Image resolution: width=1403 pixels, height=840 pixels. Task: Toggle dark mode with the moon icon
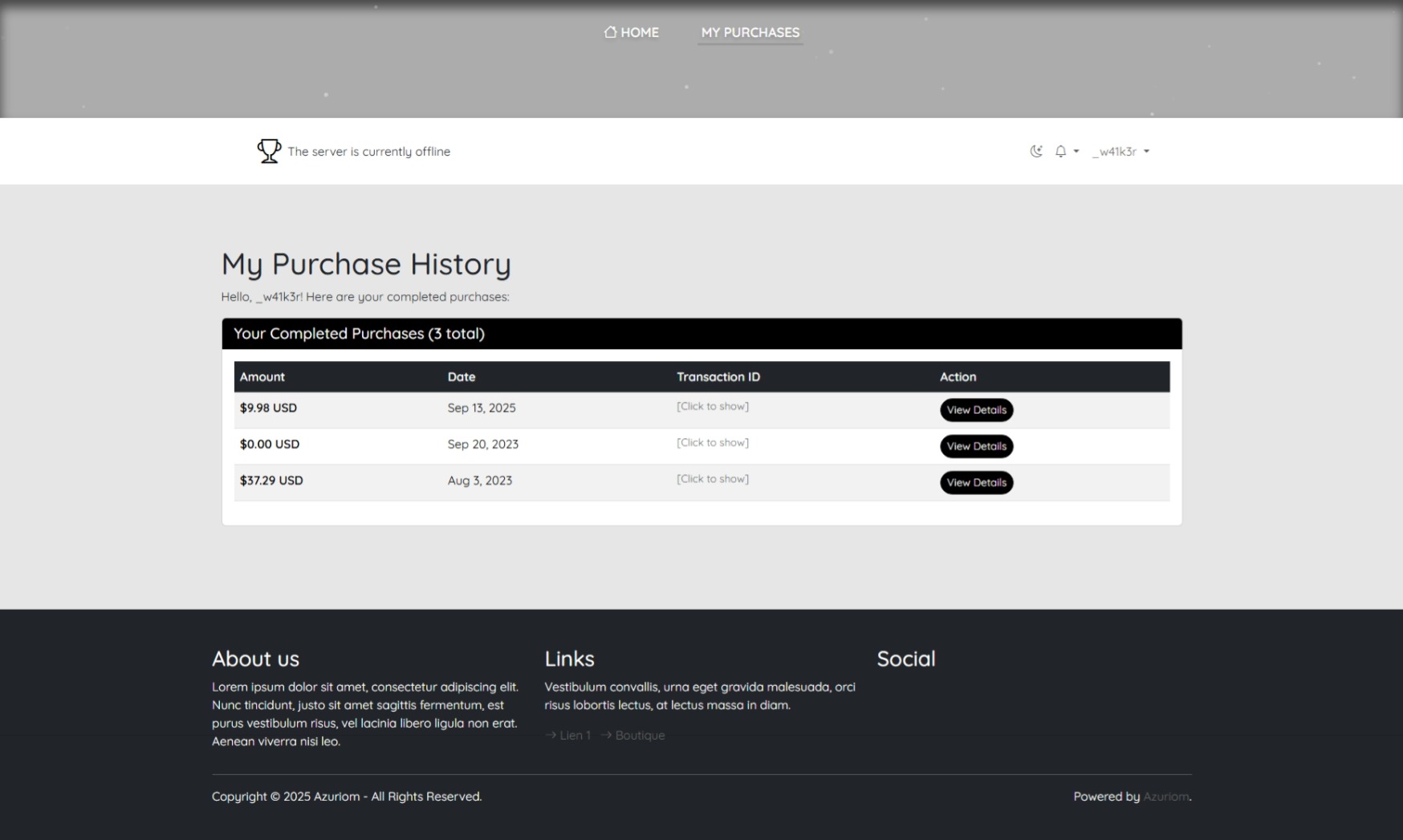click(1036, 151)
